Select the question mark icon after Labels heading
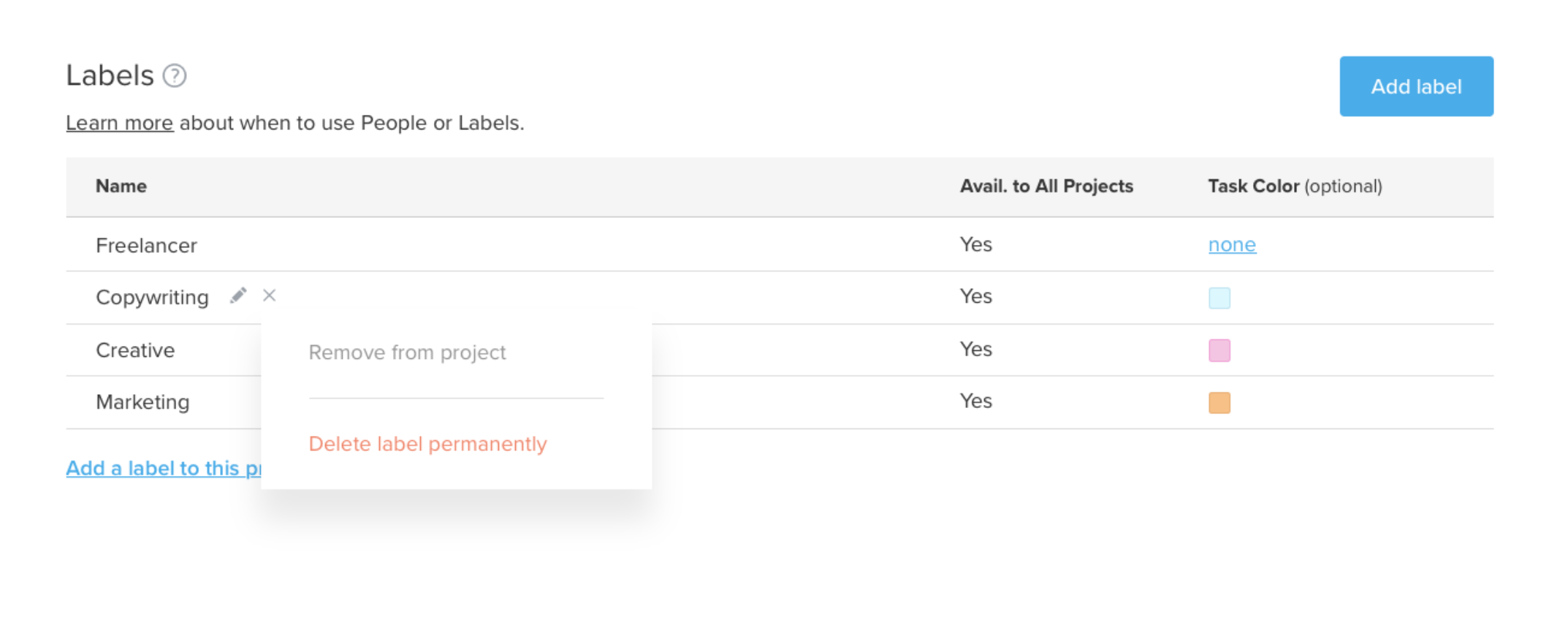1568x623 pixels. (x=175, y=75)
